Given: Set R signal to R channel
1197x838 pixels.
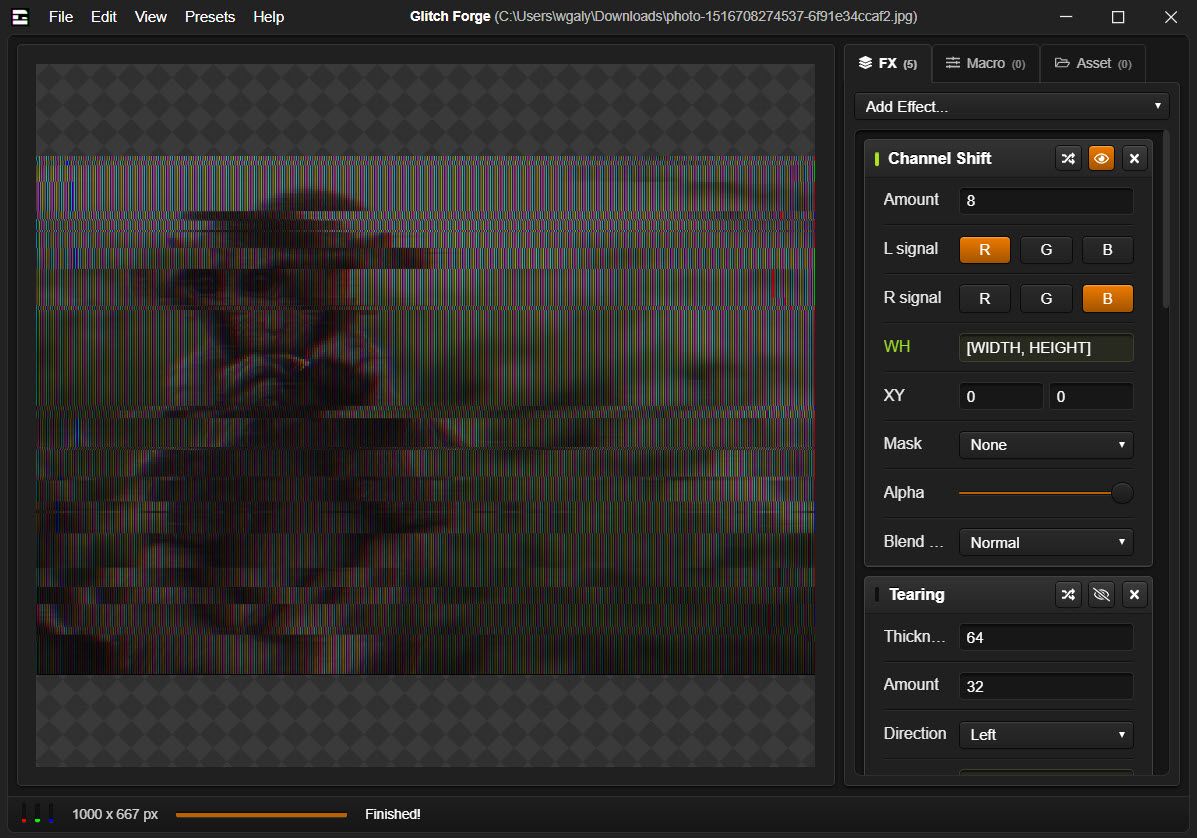Looking at the screenshot, I should click(984, 298).
